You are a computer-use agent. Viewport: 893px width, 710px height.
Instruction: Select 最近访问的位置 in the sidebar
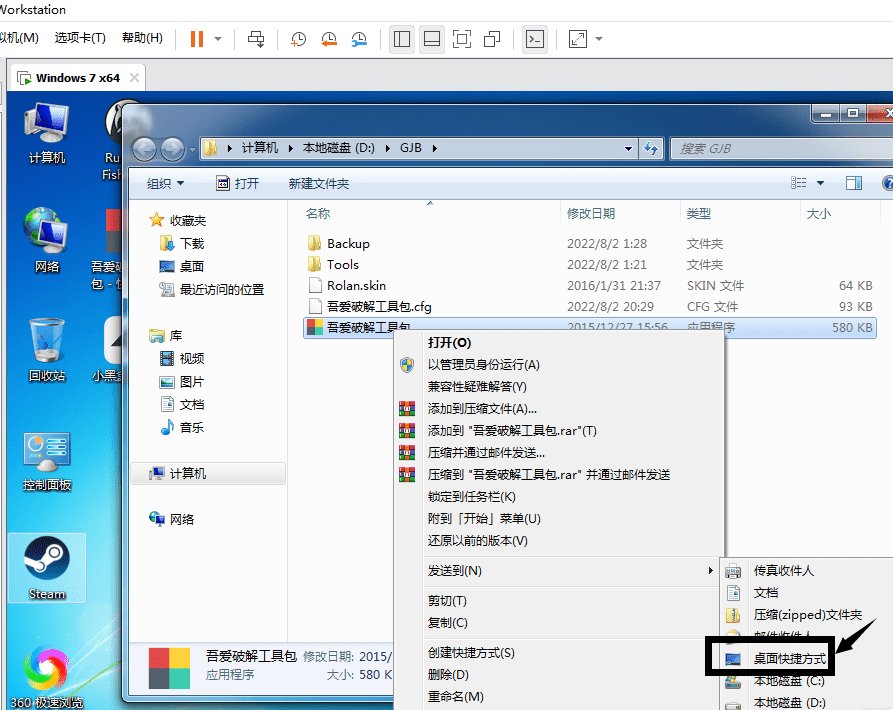(212, 290)
